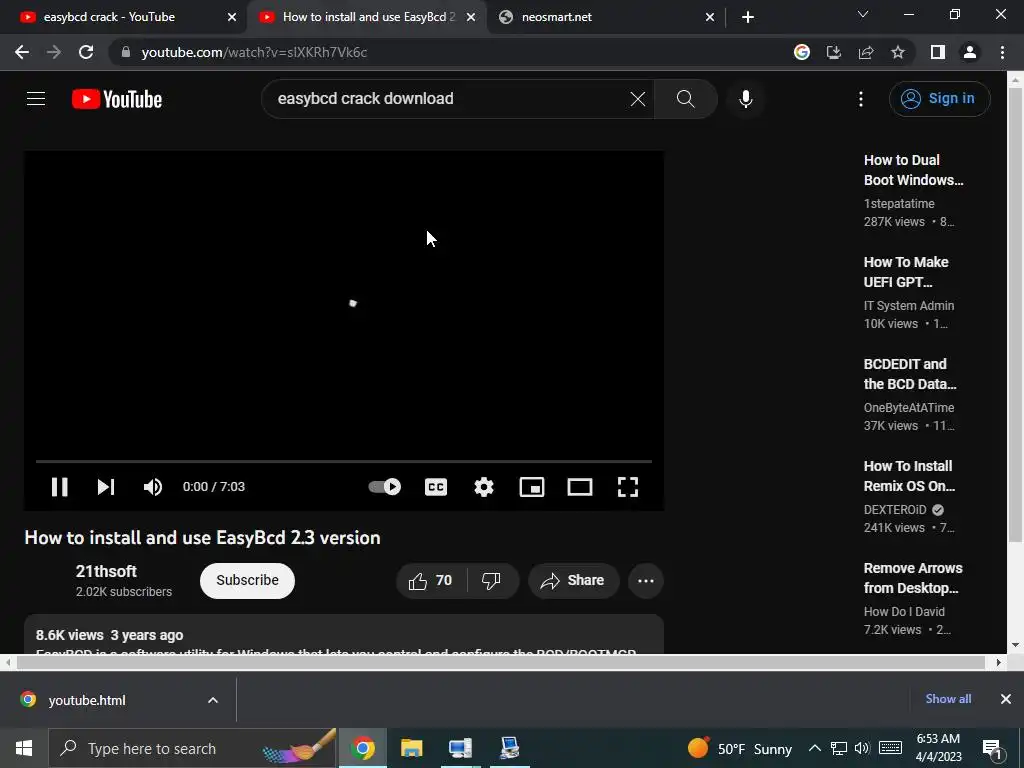
Task: Click the video progress bar
Action: tap(344, 461)
